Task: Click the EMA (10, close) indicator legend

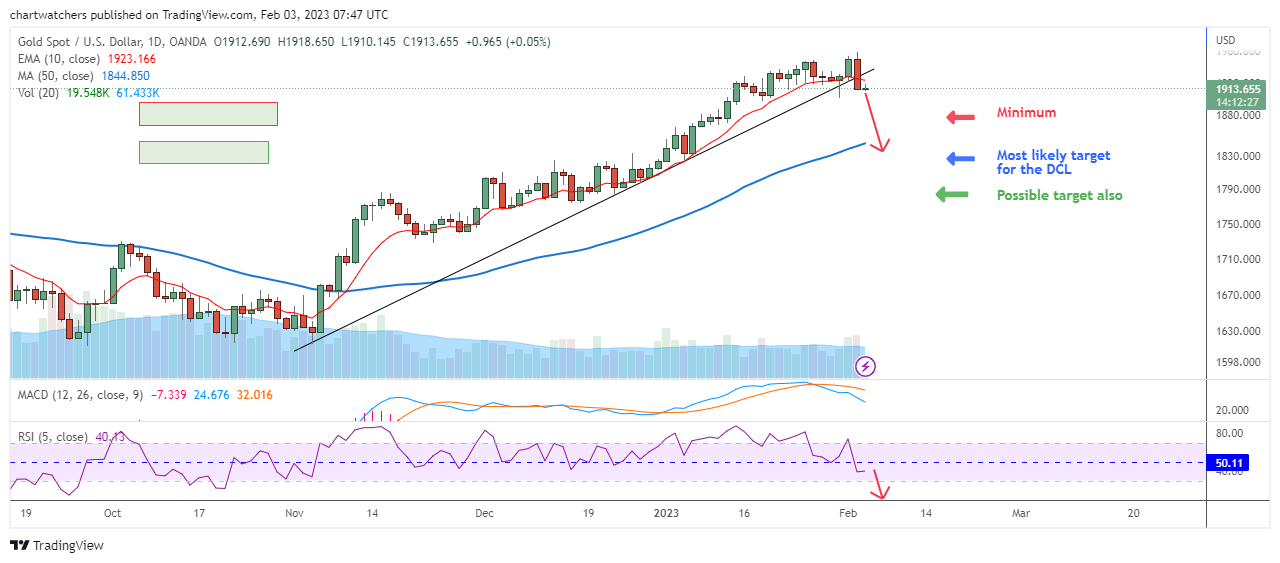Action: (58, 59)
